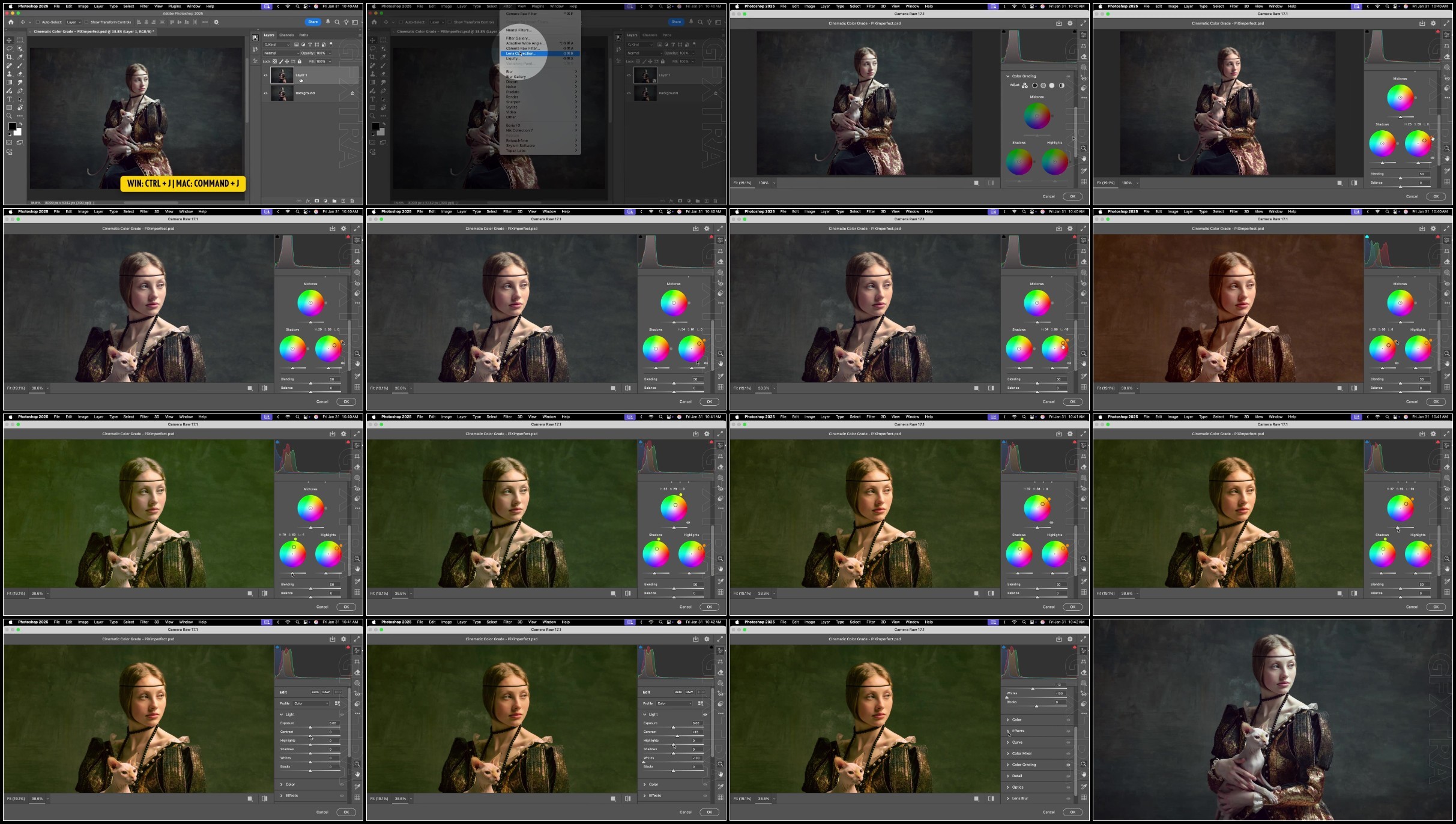Click Zoom tool icon beside the orange-tinted preview
The height and width of the screenshot is (824, 1456).
point(1446,353)
